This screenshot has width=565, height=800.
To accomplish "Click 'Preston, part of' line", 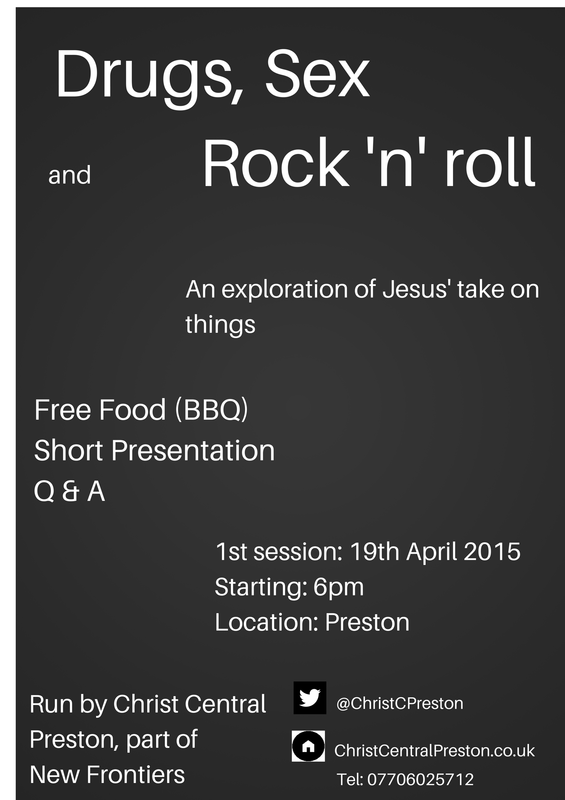I will click(x=113, y=739).
